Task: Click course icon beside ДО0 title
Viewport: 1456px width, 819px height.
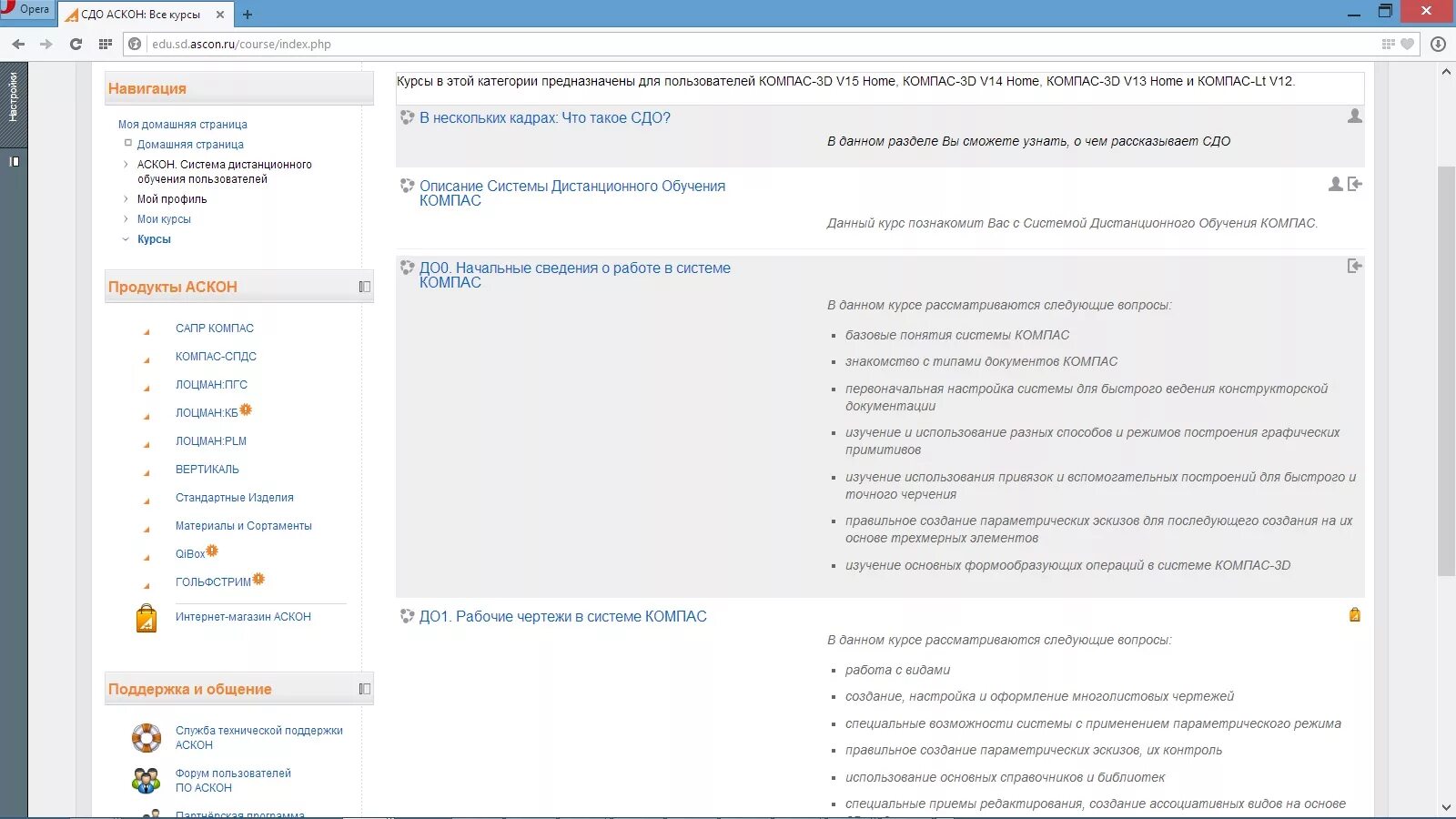Action: (407, 268)
